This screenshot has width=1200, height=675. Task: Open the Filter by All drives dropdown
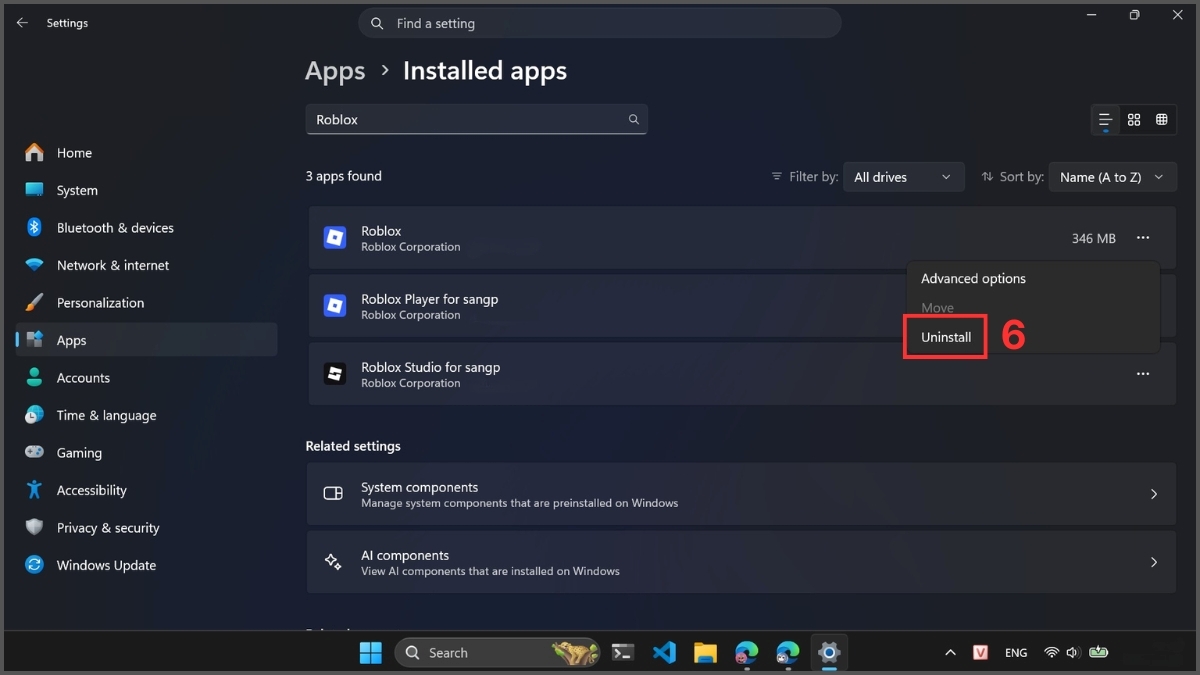coord(904,177)
